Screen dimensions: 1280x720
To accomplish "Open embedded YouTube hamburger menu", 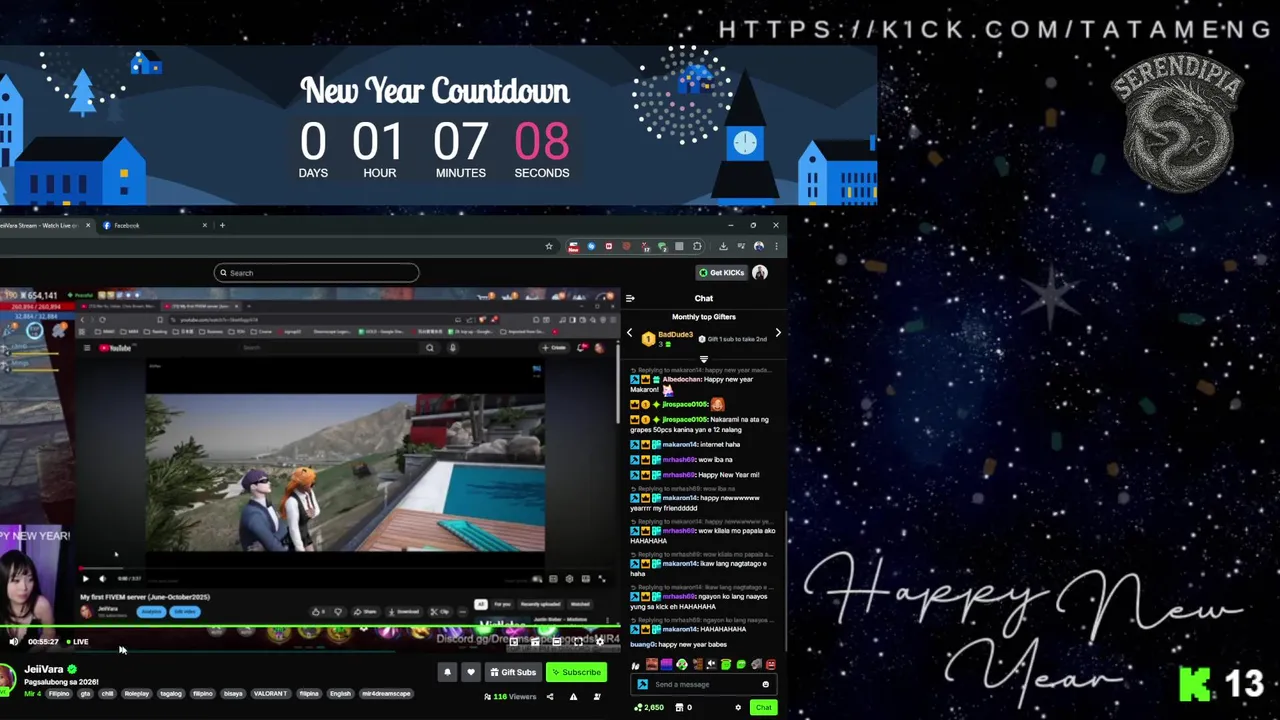I will (87, 348).
